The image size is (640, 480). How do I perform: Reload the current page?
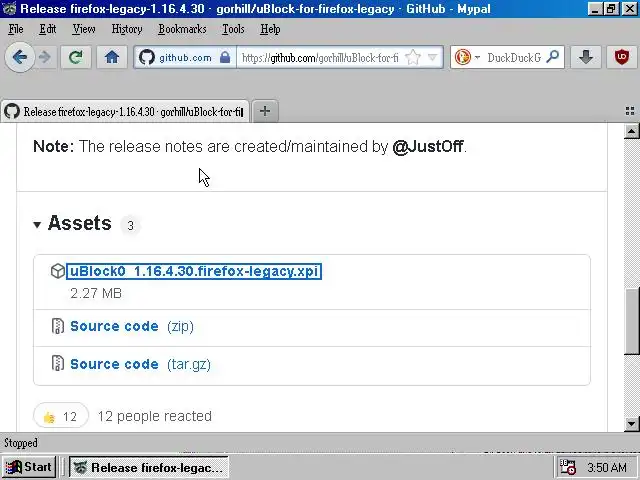click(x=76, y=57)
